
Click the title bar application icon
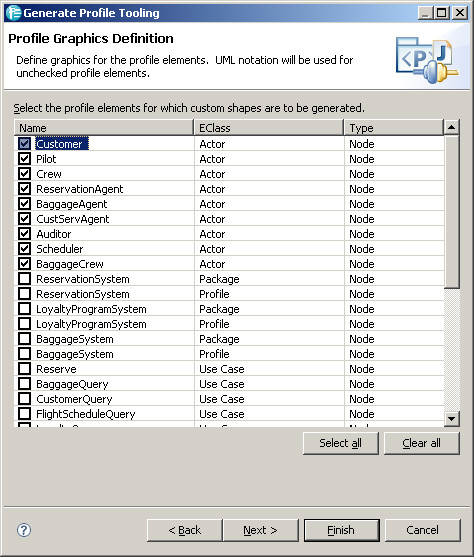[13, 13]
